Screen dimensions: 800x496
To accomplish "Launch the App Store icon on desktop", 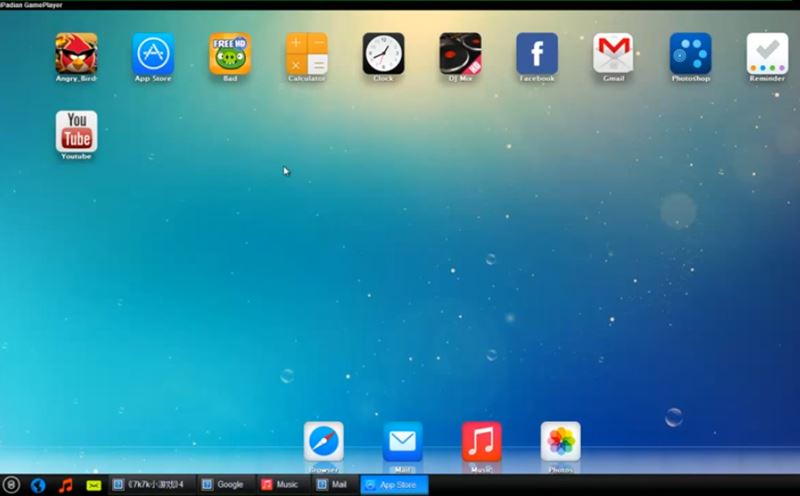I will [x=153, y=54].
